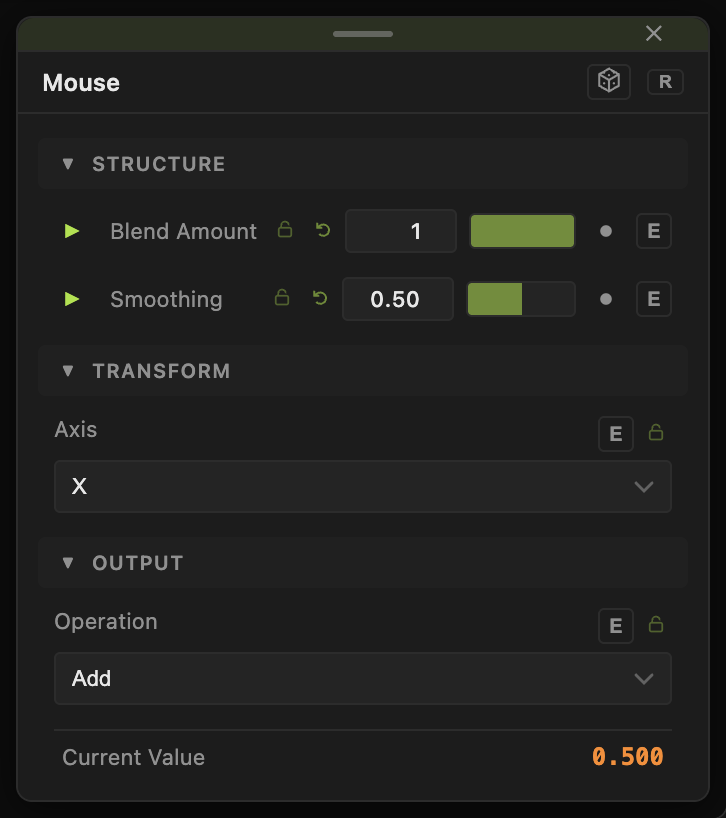The image size is (726, 818).
Task: Collapse the OUTPUT section header
Action: 363,563
